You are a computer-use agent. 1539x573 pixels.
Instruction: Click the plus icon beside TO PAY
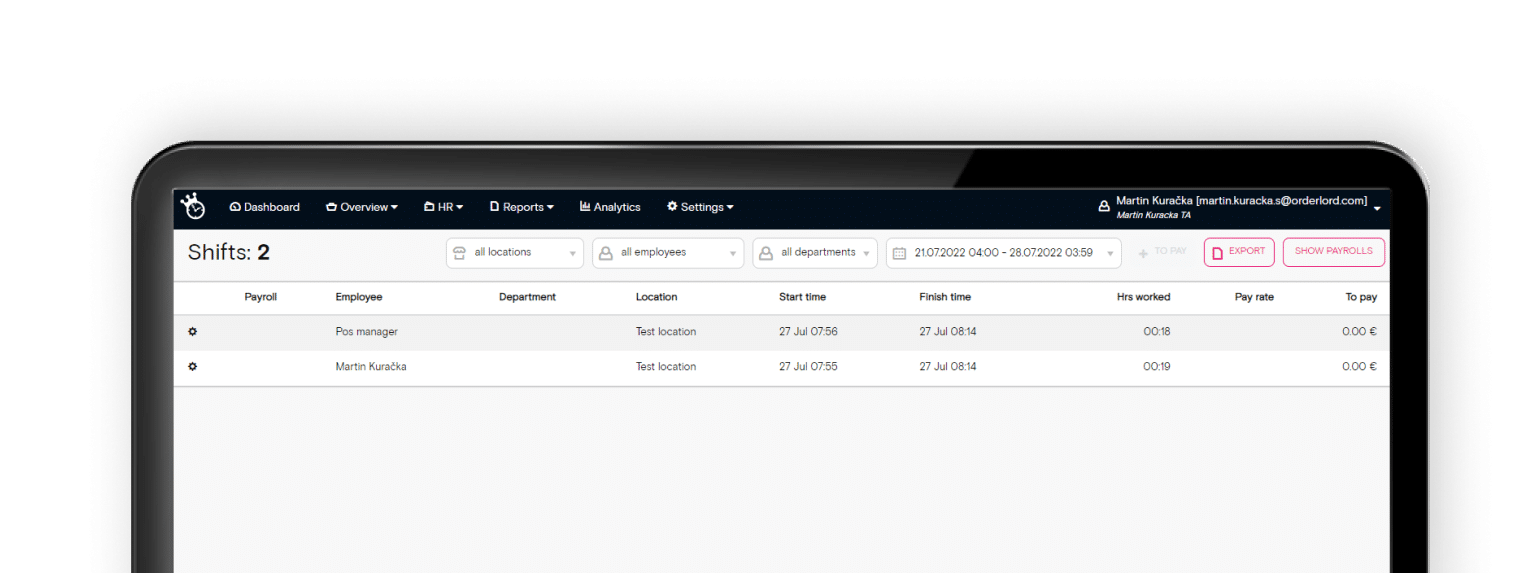point(1143,254)
